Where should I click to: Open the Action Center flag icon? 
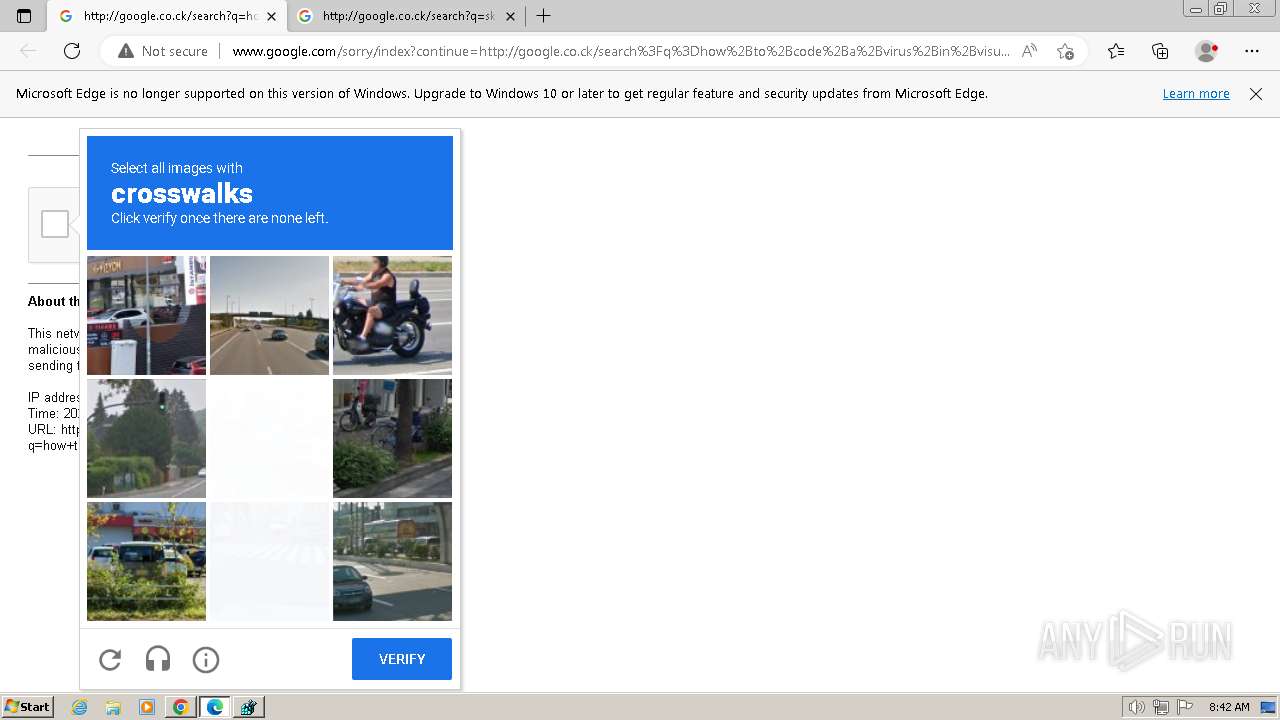1184,707
